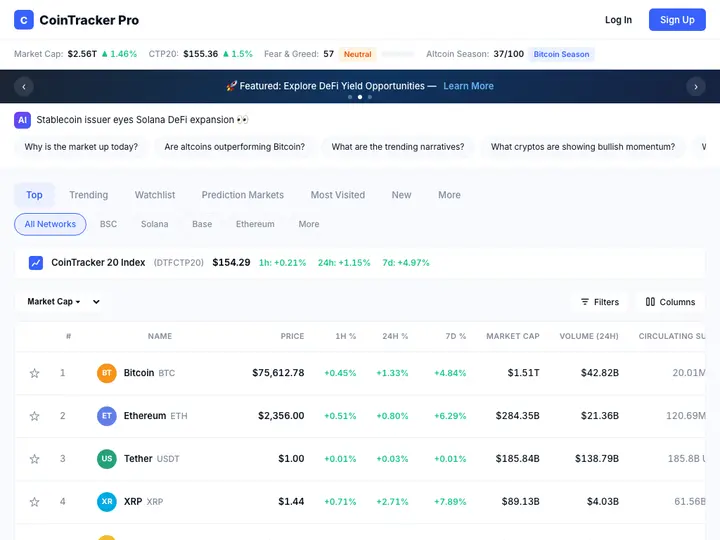Click the Bitcoin BT coin icon
Image resolution: width=720 pixels, height=540 pixels.
pyautogui.click(x=107, y=373)
